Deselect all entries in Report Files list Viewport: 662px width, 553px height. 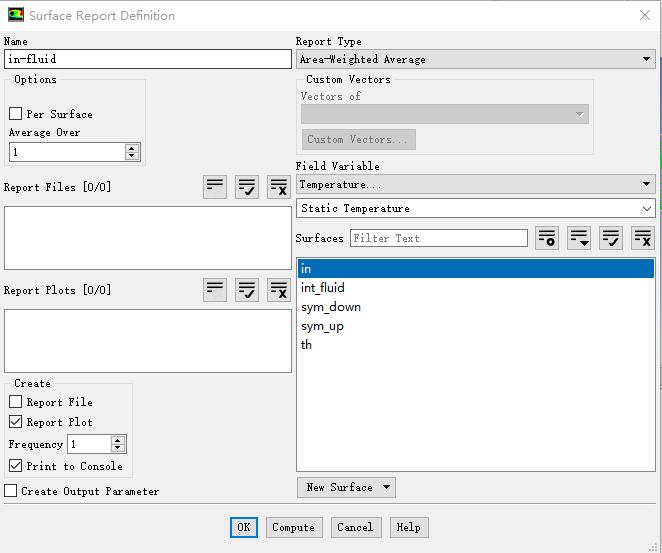[x=279, y=187]
